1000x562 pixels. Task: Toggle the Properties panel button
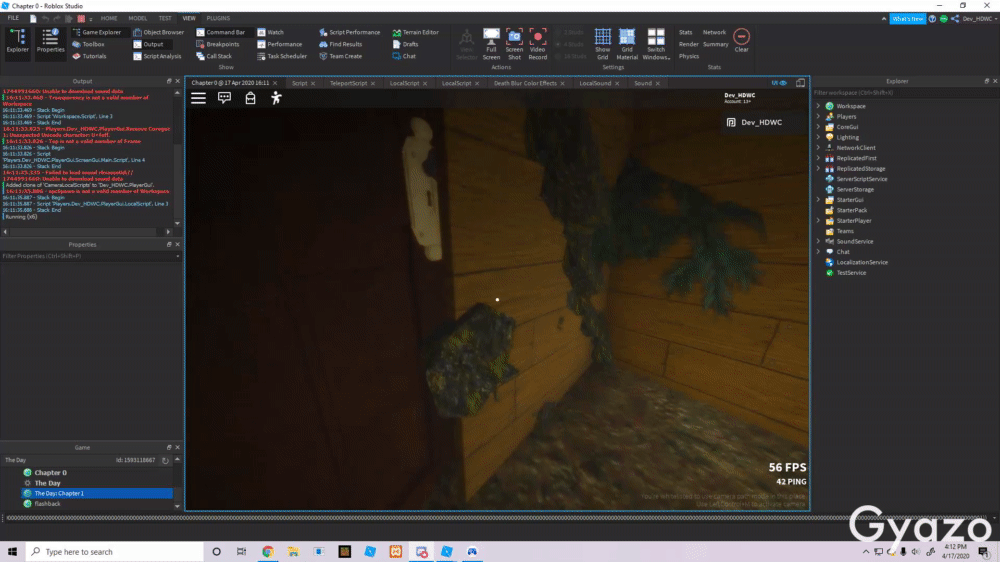click(x=50, y=41)
